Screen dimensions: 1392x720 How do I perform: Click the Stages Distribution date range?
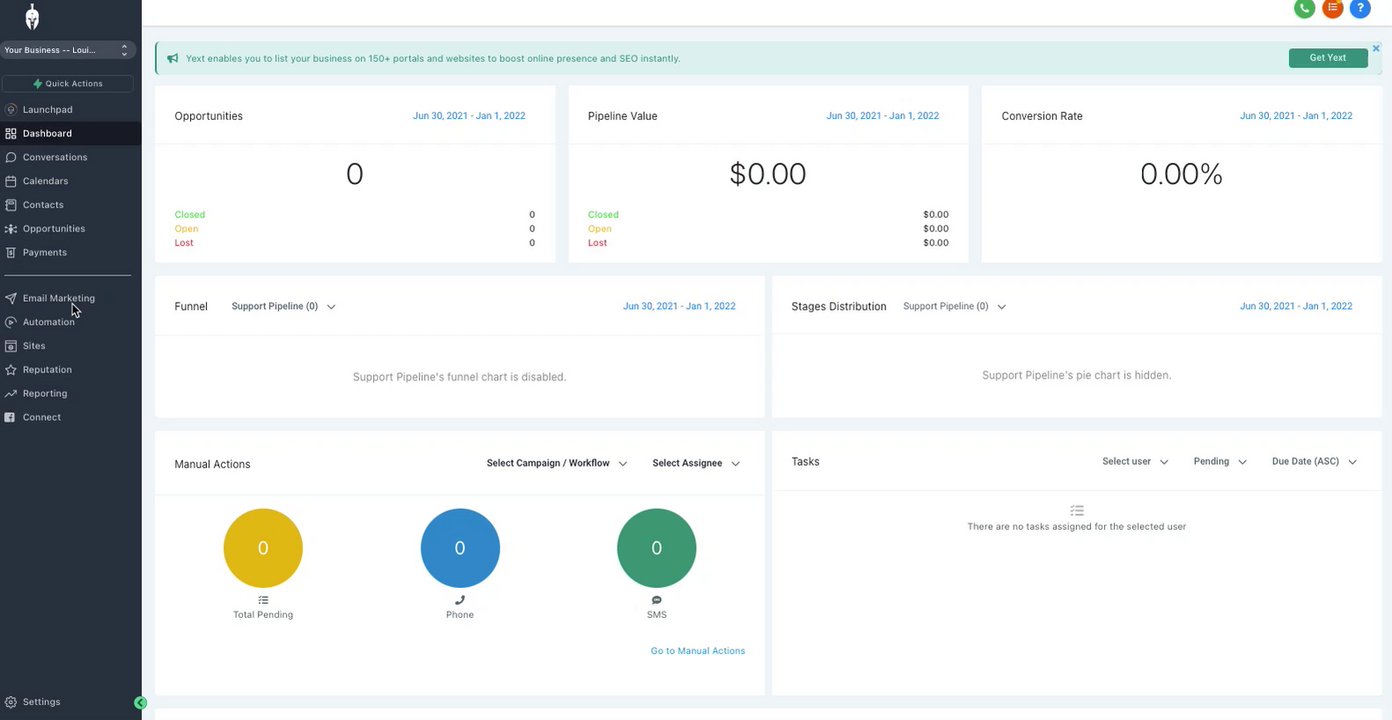click(1296, 306)
